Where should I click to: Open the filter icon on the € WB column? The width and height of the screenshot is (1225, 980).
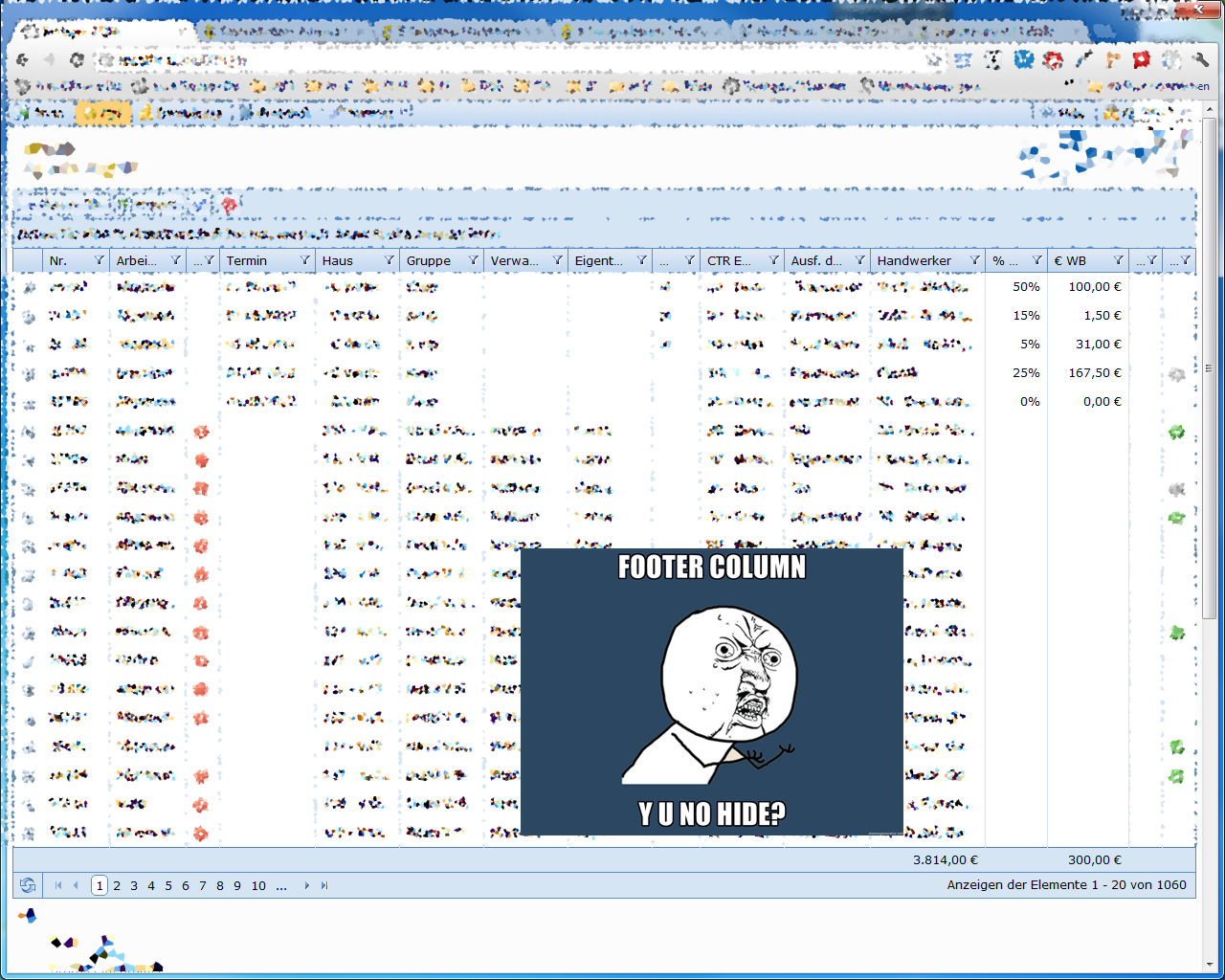click(x=1119, y=260)
